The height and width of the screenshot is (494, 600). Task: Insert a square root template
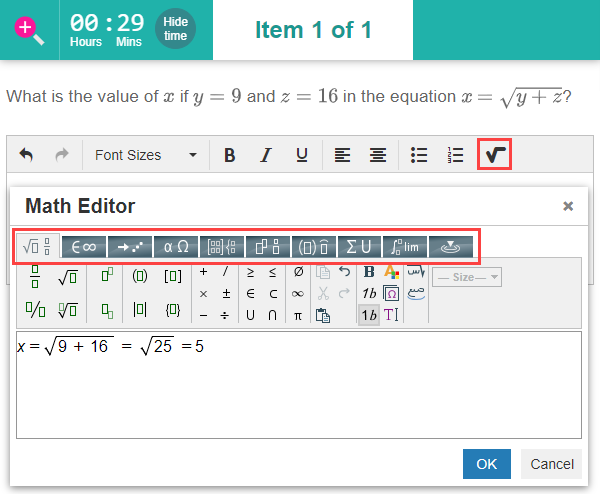tap(68, 276)
